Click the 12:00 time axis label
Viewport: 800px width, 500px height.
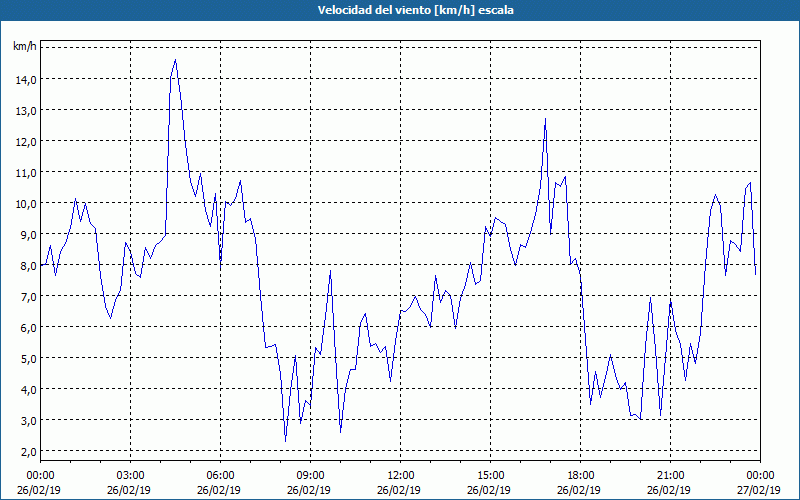click(x=401, y=476)
